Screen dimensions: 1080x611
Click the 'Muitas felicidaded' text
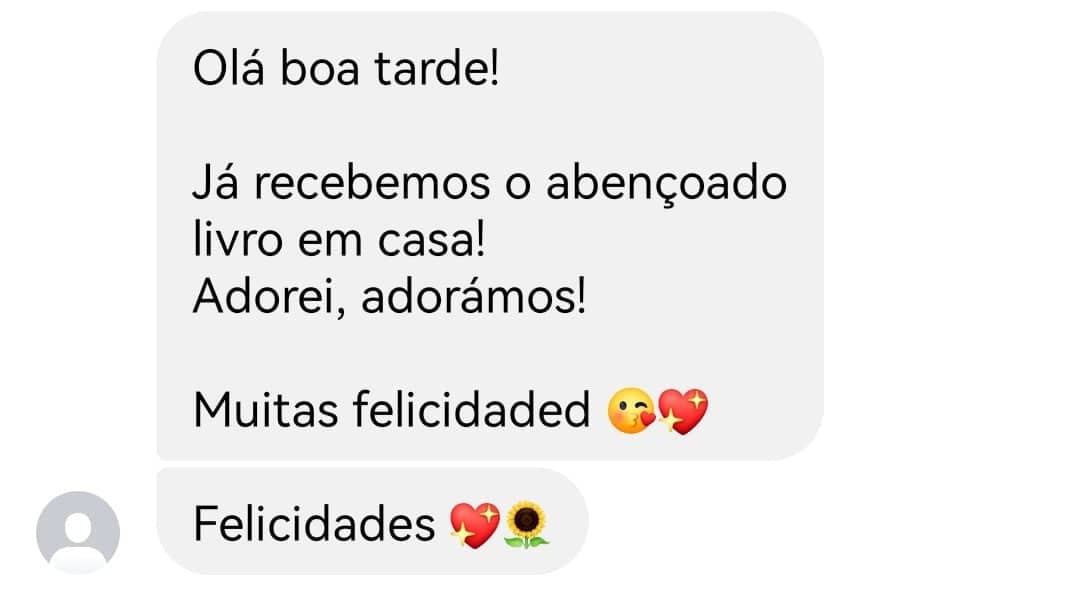click(x=391, y=410)
